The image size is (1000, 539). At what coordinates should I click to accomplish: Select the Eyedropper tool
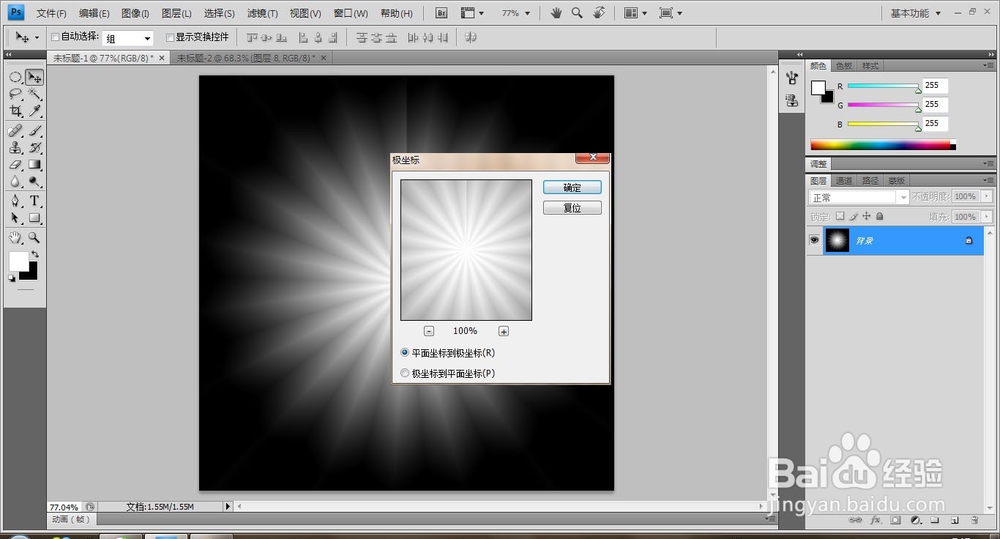34,111
